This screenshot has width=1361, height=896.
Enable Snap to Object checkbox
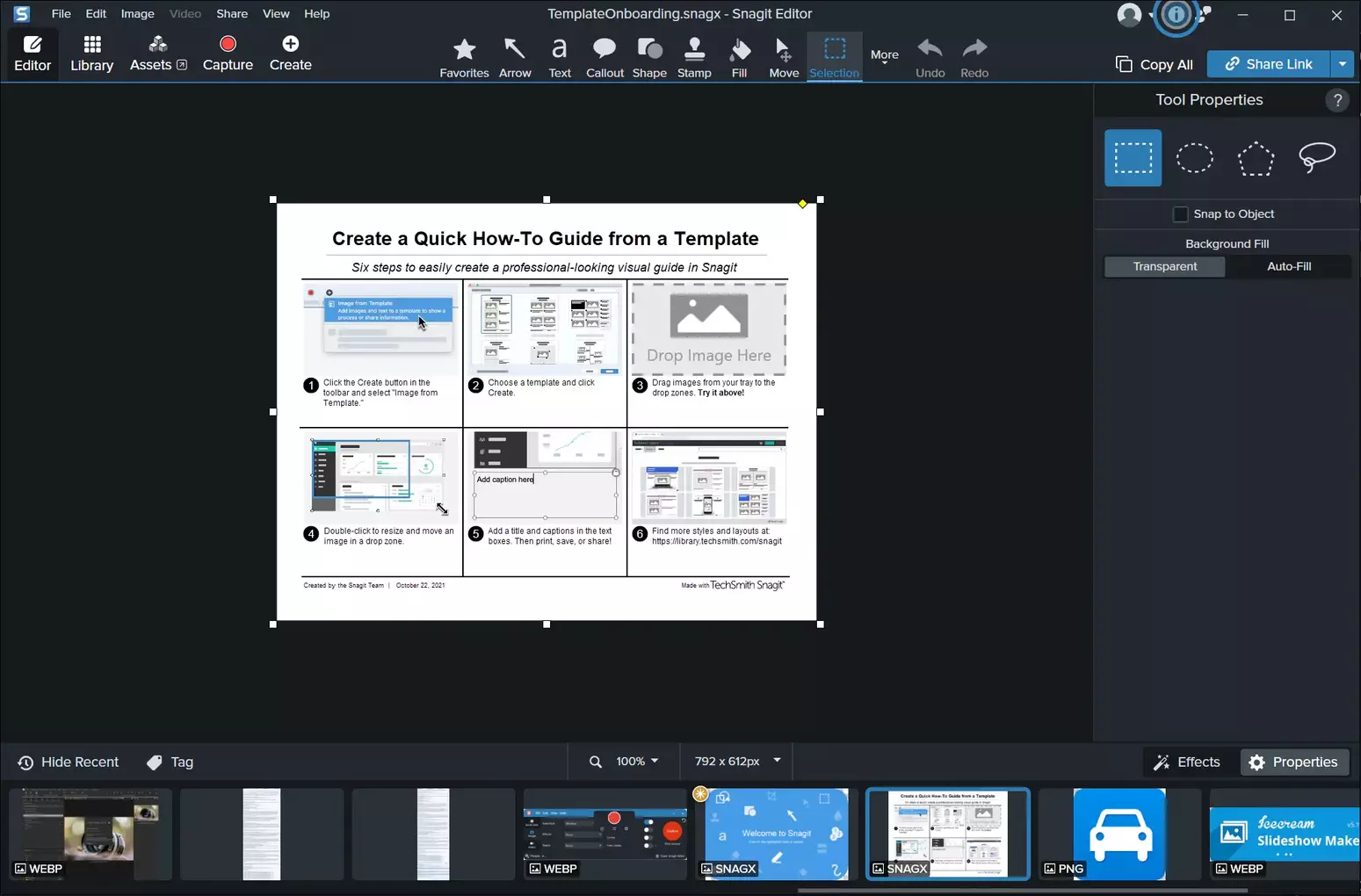coord(1181,214)
